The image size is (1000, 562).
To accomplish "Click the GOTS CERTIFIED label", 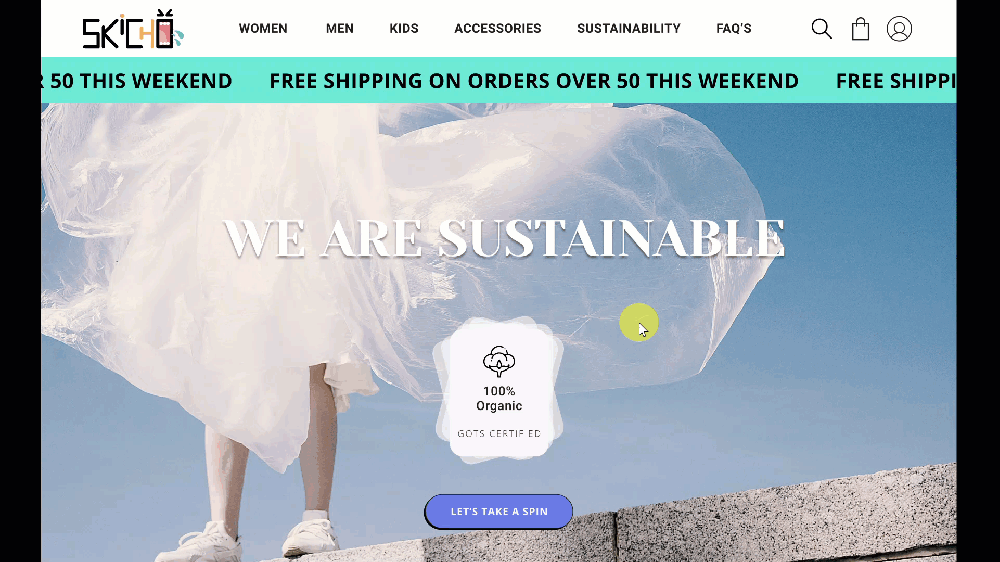I will tap(499, 433).
